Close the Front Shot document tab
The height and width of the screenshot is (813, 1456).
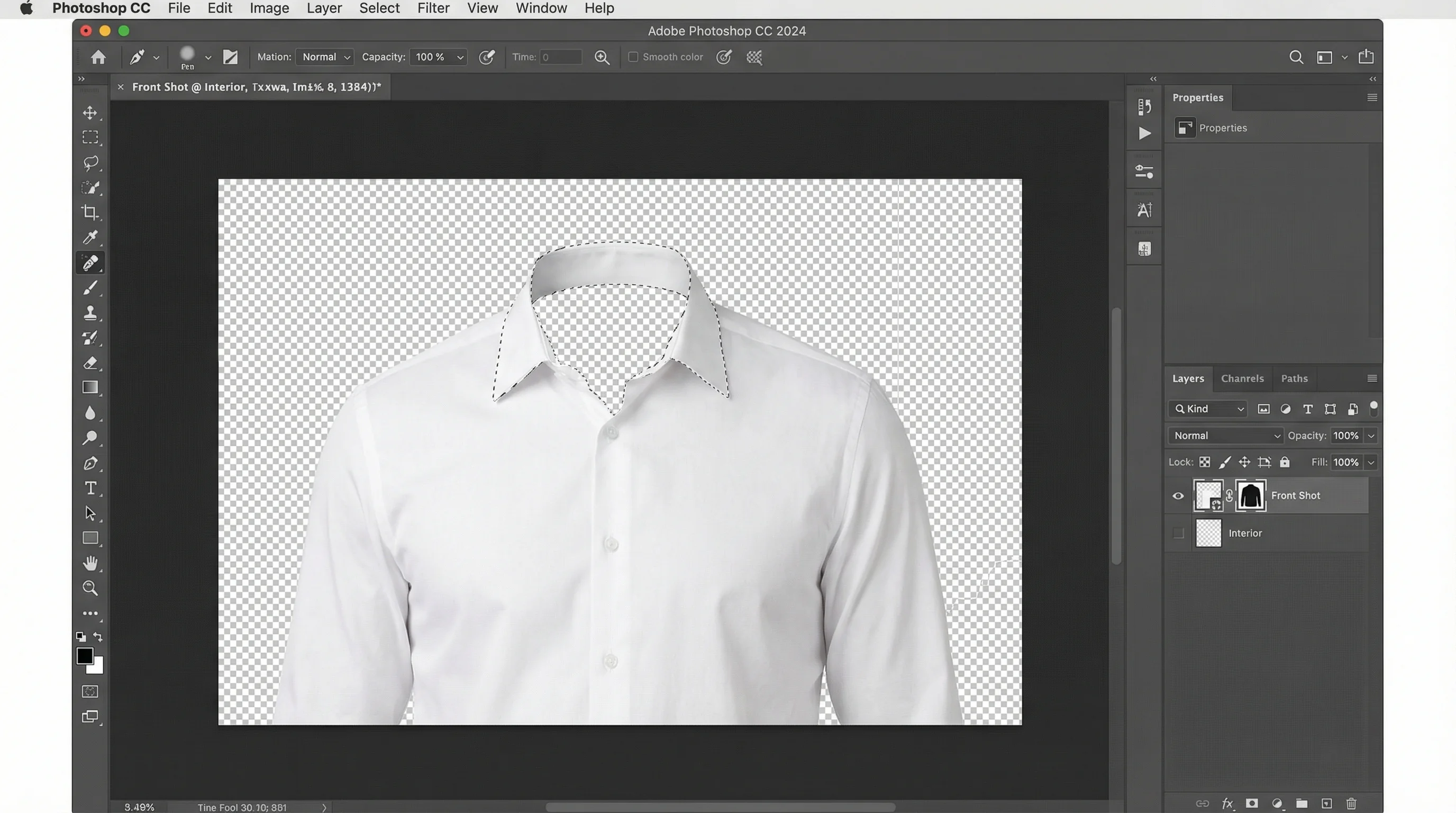121,86
